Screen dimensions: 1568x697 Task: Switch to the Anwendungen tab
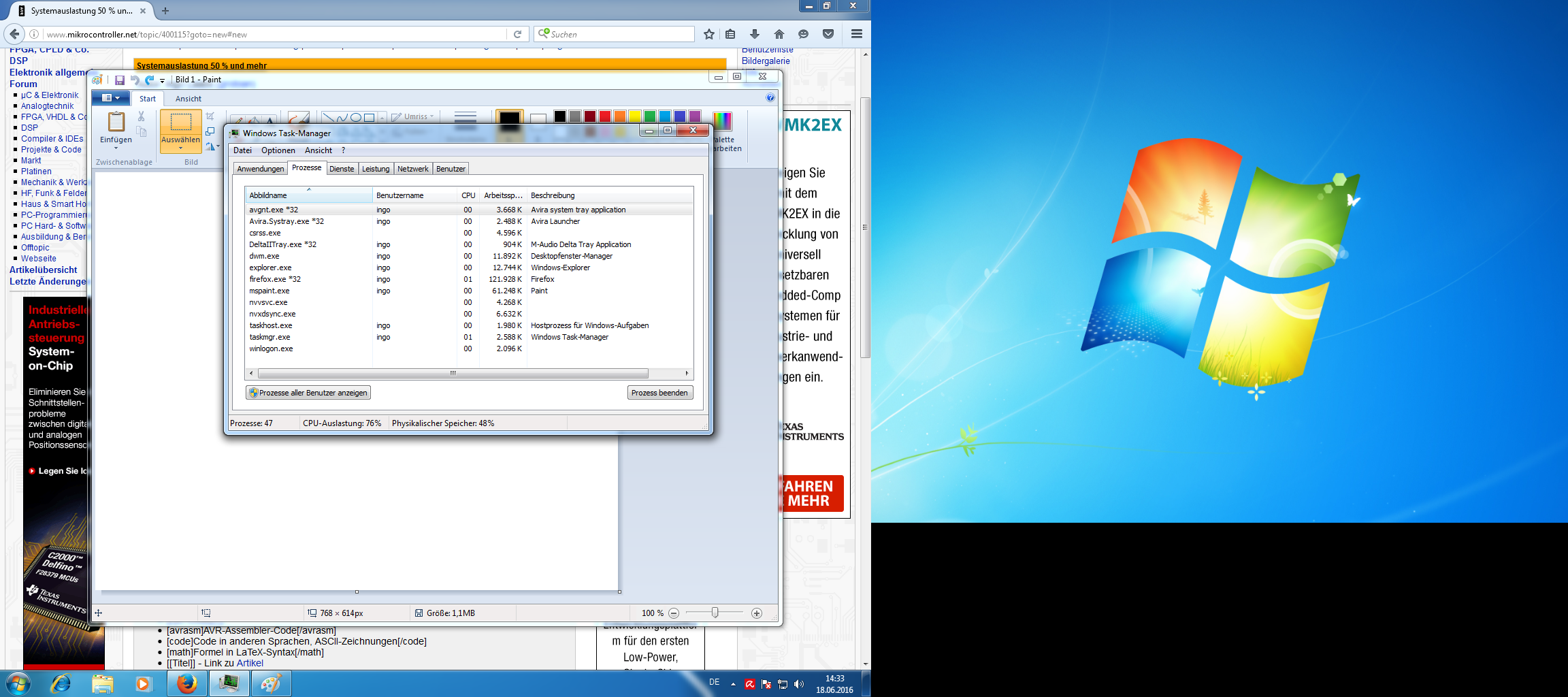(261, 169)
